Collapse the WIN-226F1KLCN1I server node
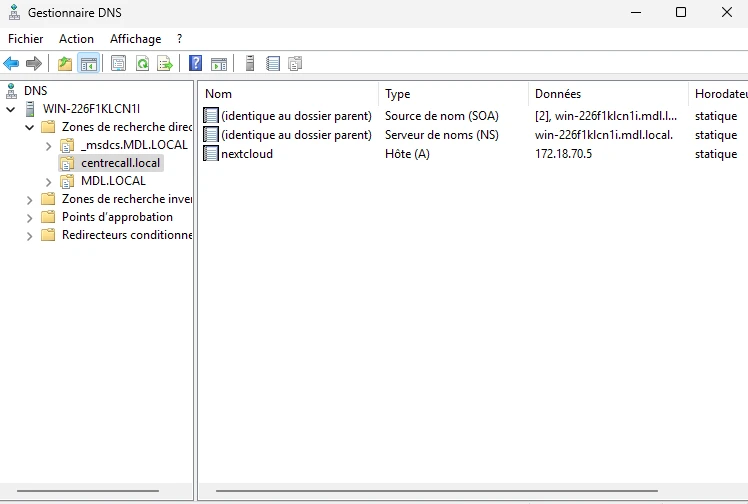The image size is (748, 504). tap(10, 110)
